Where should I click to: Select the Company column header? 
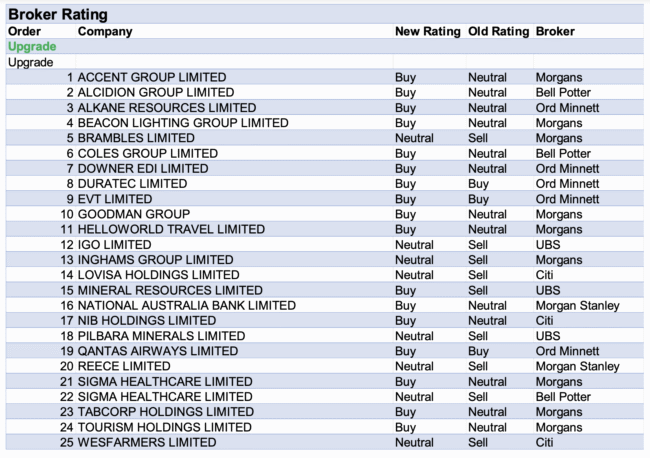pos(105,32)
